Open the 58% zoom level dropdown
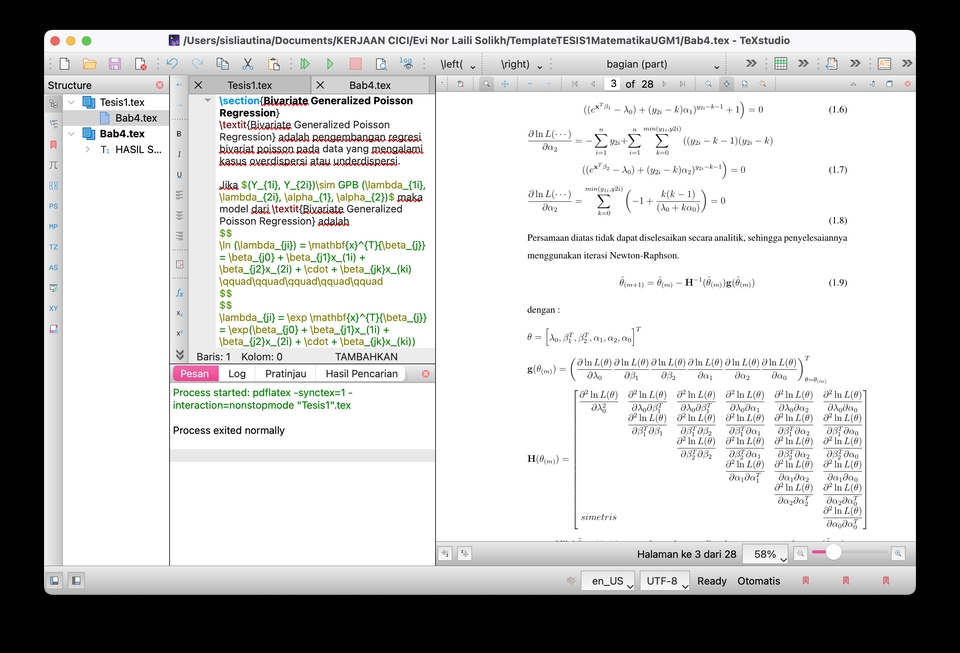This screenshot has width=960, height=653. click(765, 554)
